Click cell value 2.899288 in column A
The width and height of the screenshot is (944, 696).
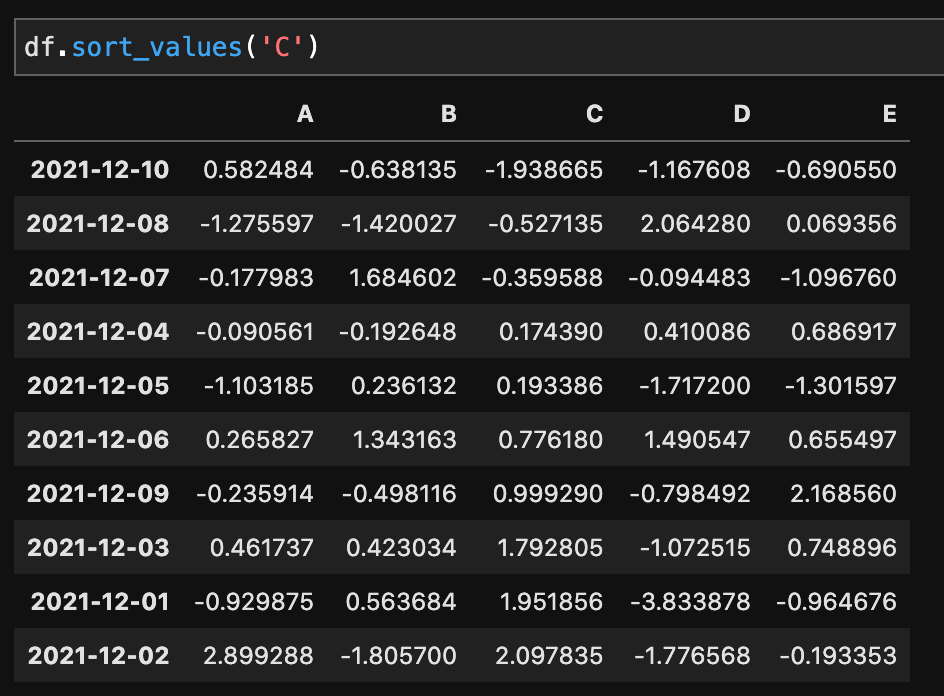tap(258, 656)
